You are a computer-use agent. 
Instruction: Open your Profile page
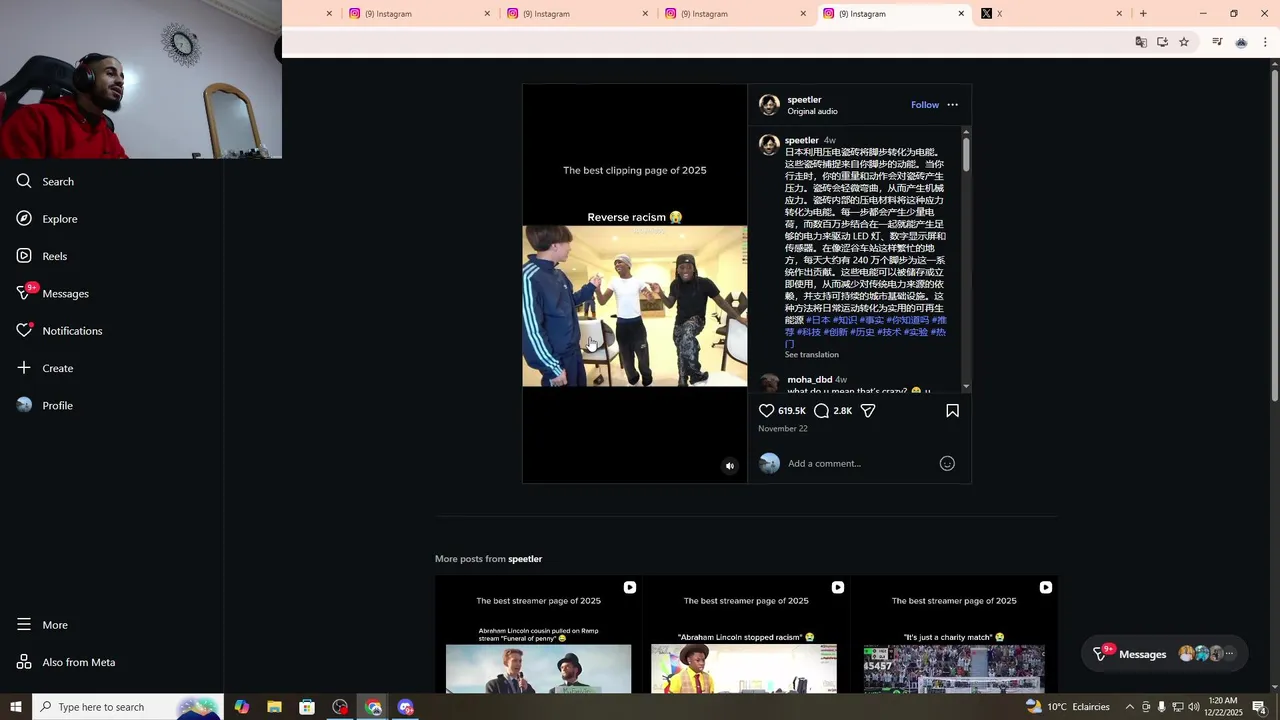pyautogui.click(x=45, y=405)
